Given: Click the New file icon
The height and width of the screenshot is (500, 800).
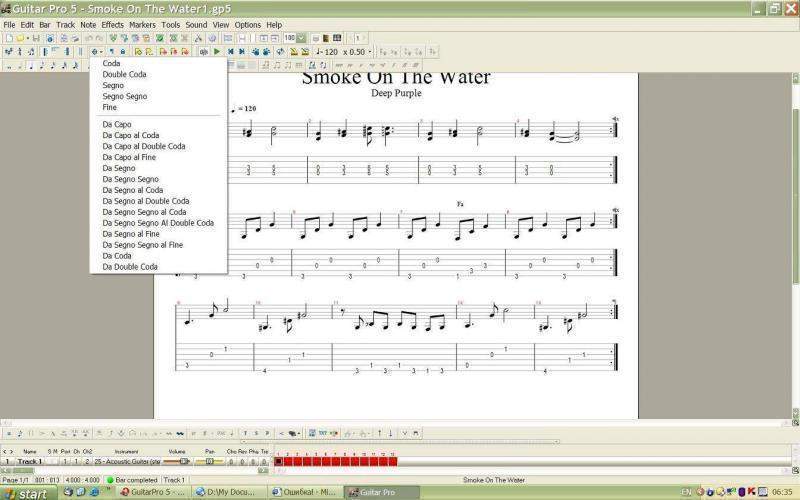Looking at the screenshot, I should [x=9, y=38].
